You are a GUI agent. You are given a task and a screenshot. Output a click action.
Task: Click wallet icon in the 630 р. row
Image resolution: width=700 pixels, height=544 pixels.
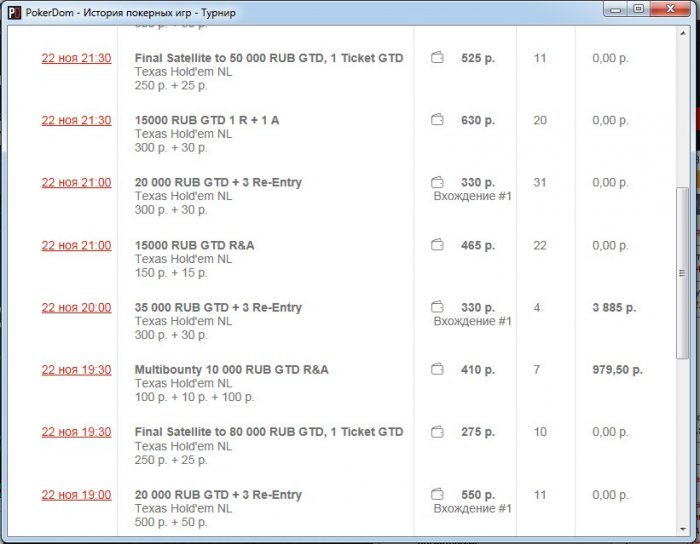pos(437,120)
